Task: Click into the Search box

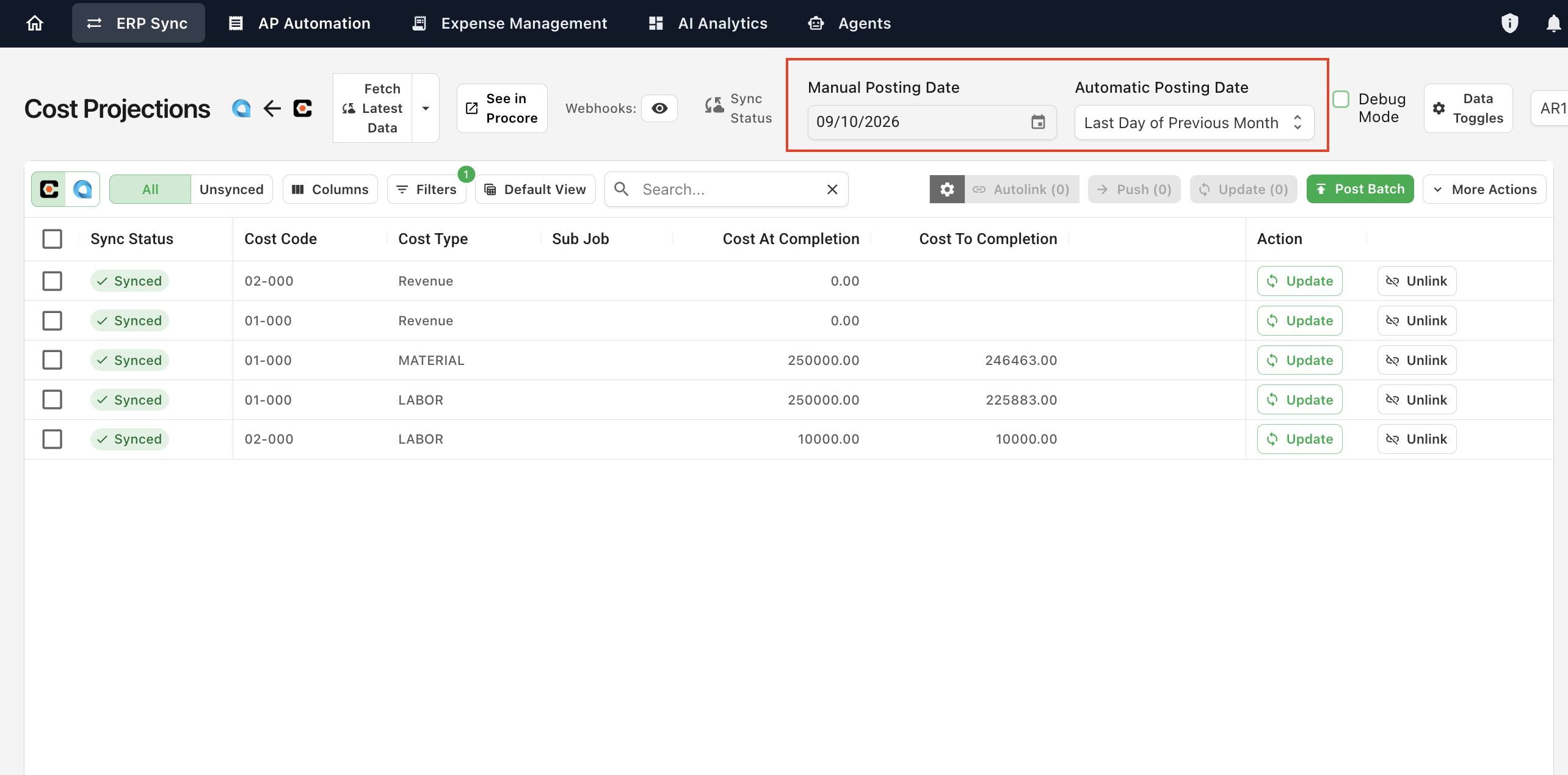Action: 727,189
